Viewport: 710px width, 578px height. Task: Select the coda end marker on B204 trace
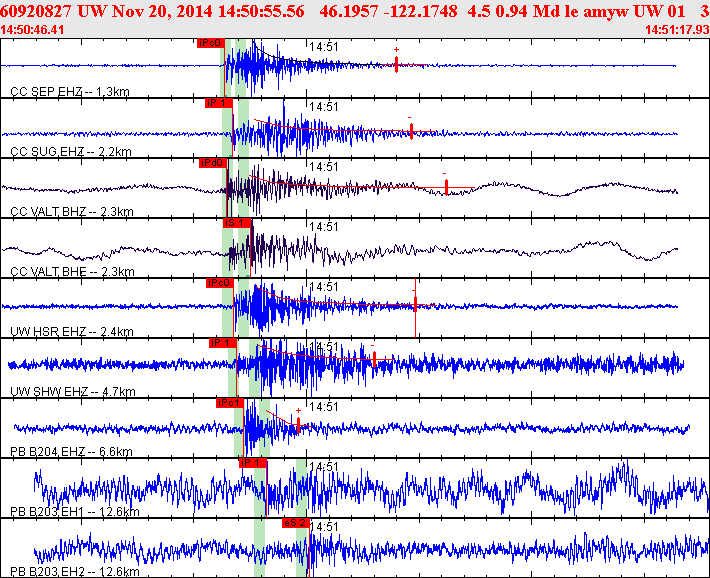pos(298,425)
